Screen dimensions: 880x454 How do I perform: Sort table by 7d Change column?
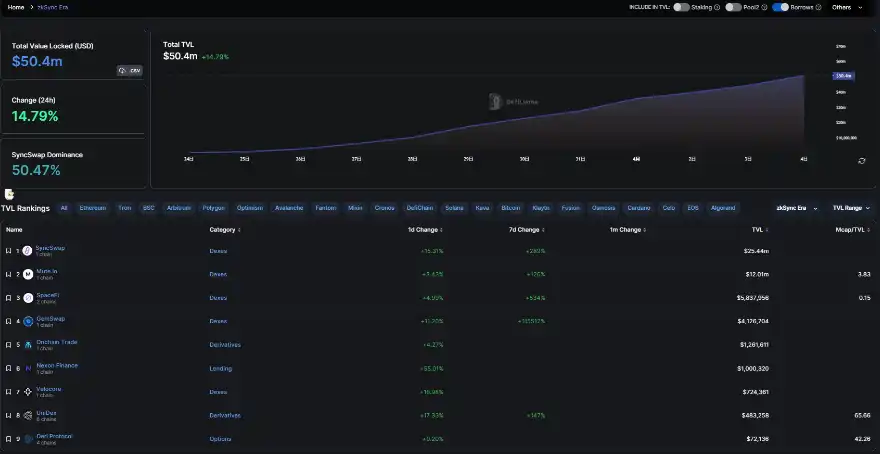526,230
